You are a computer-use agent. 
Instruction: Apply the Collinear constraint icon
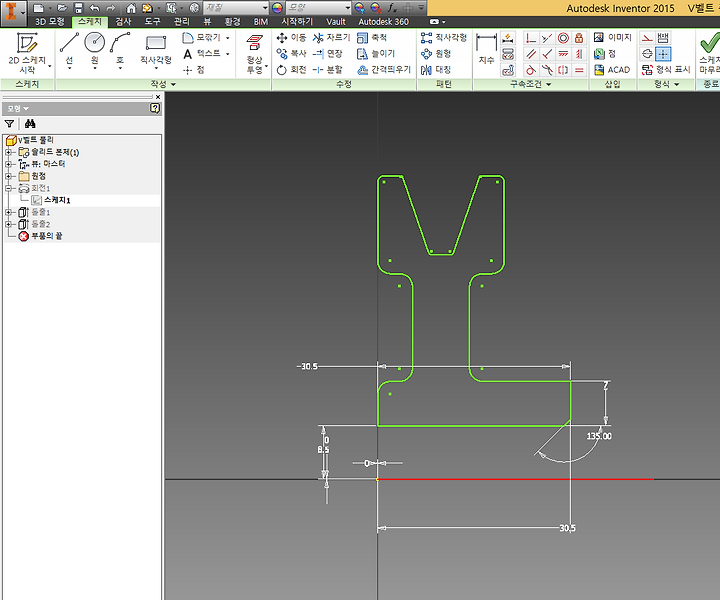coord(547,38)
